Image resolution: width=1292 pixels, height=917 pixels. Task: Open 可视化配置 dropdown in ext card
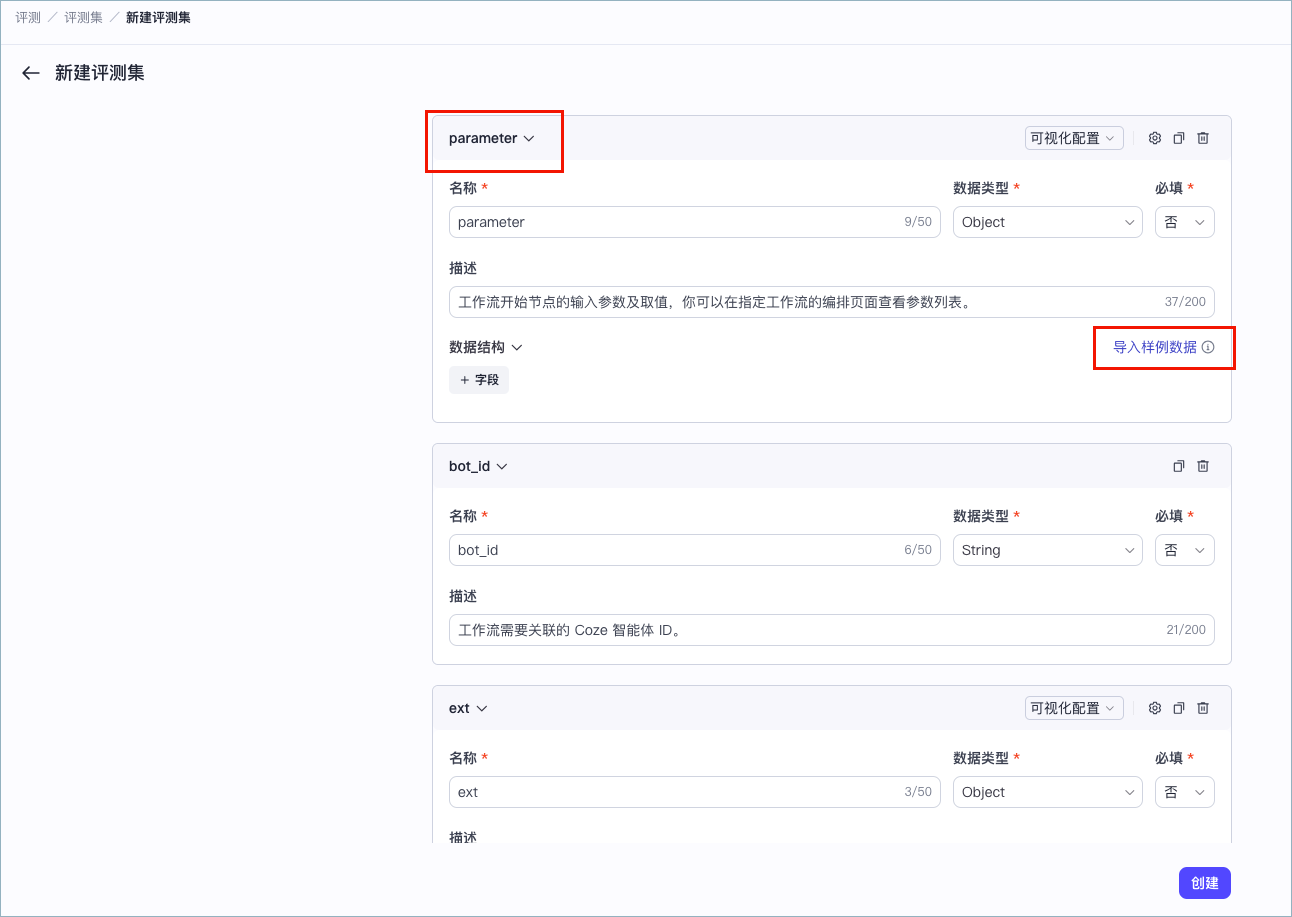1074,708
